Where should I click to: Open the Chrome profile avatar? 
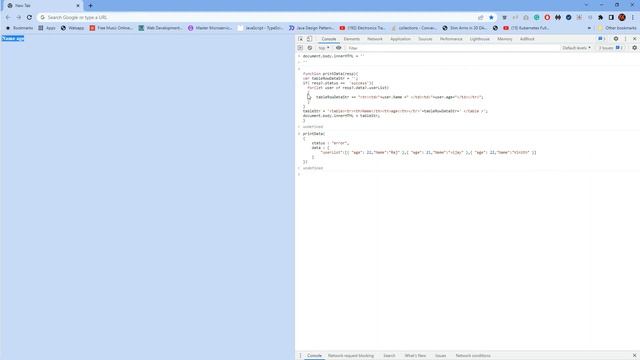click(622, 18)
